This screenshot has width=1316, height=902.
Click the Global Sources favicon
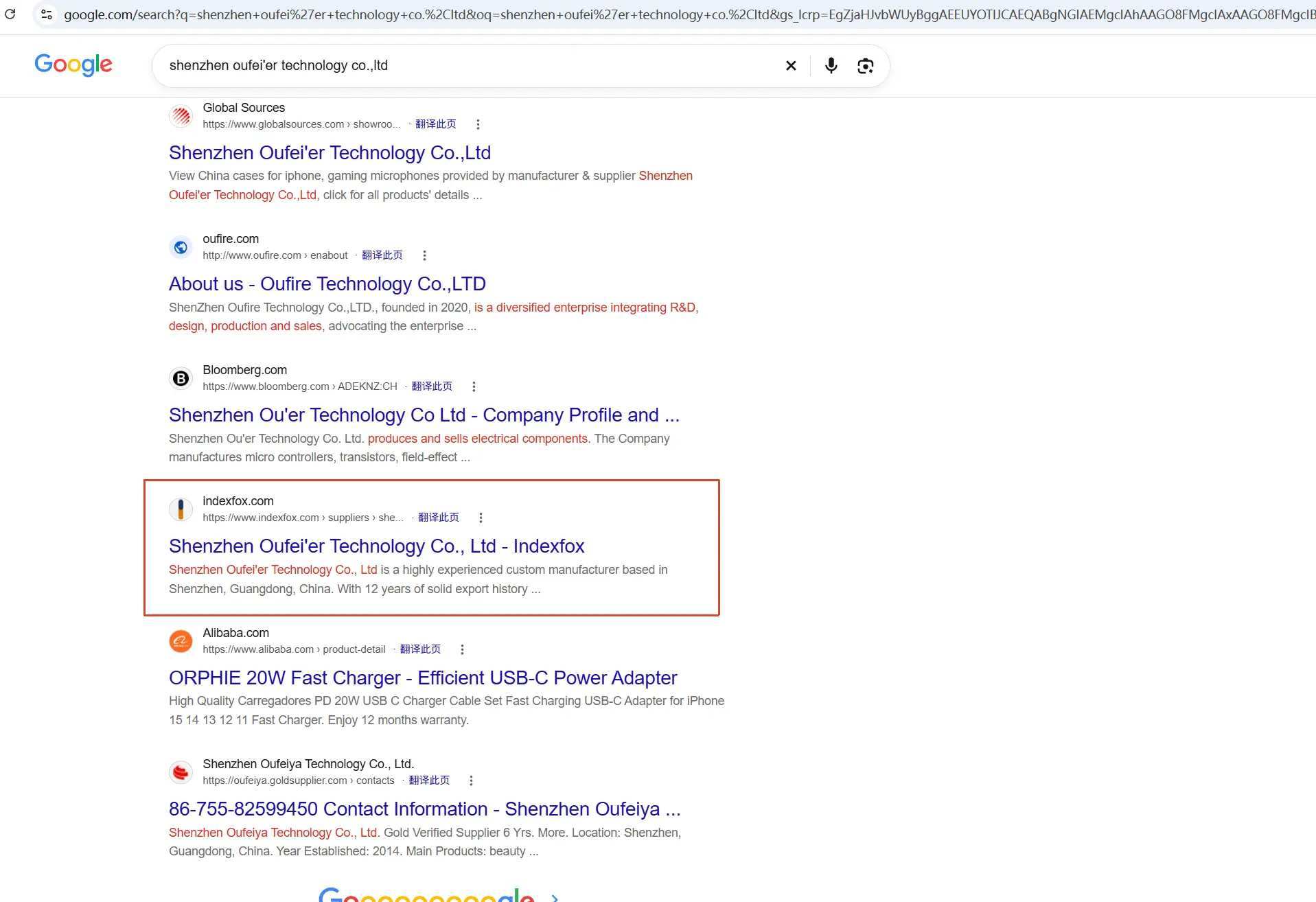[x=181, y=116]
